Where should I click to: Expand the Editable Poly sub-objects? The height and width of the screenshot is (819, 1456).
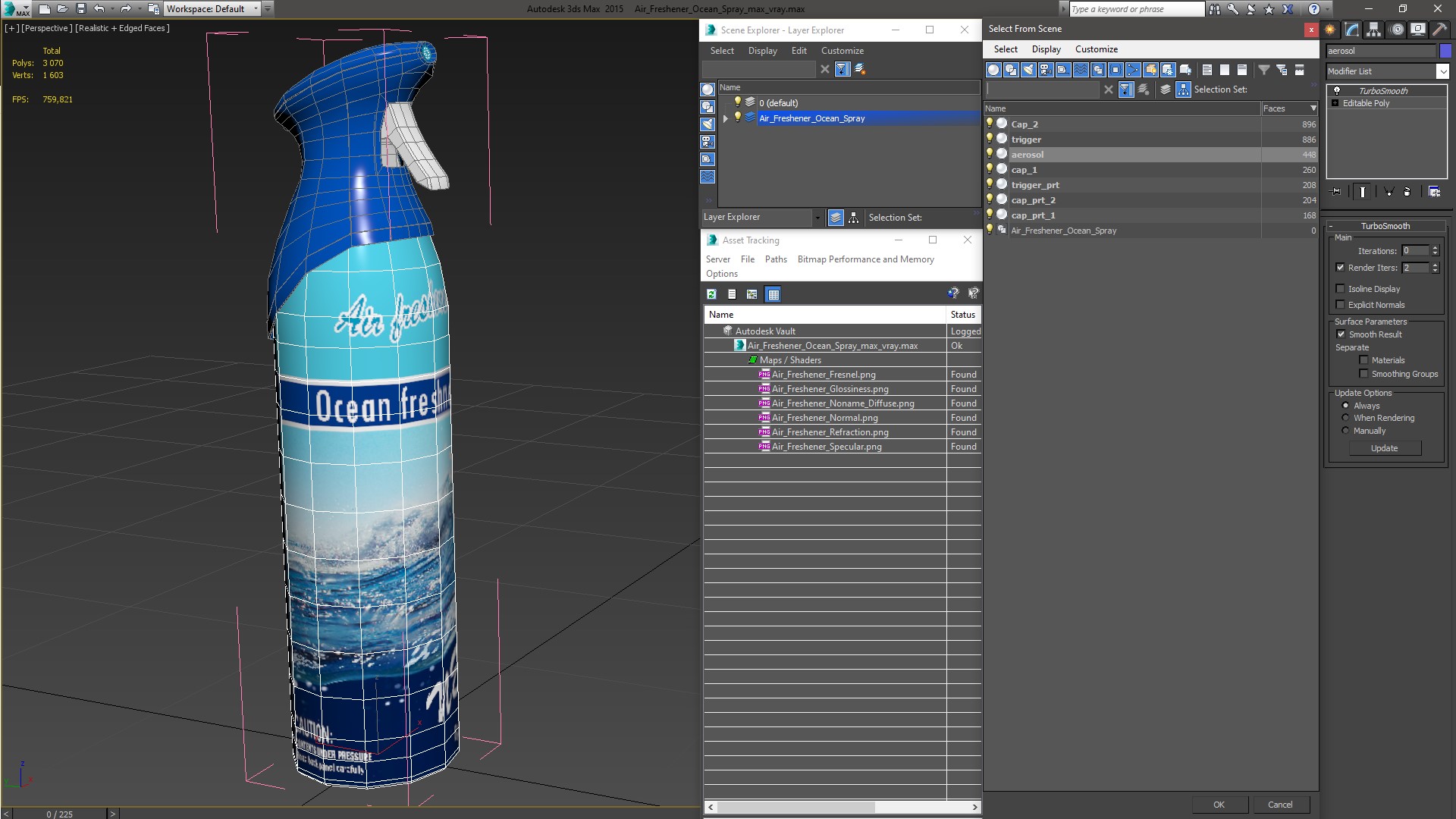[1335, 103]
